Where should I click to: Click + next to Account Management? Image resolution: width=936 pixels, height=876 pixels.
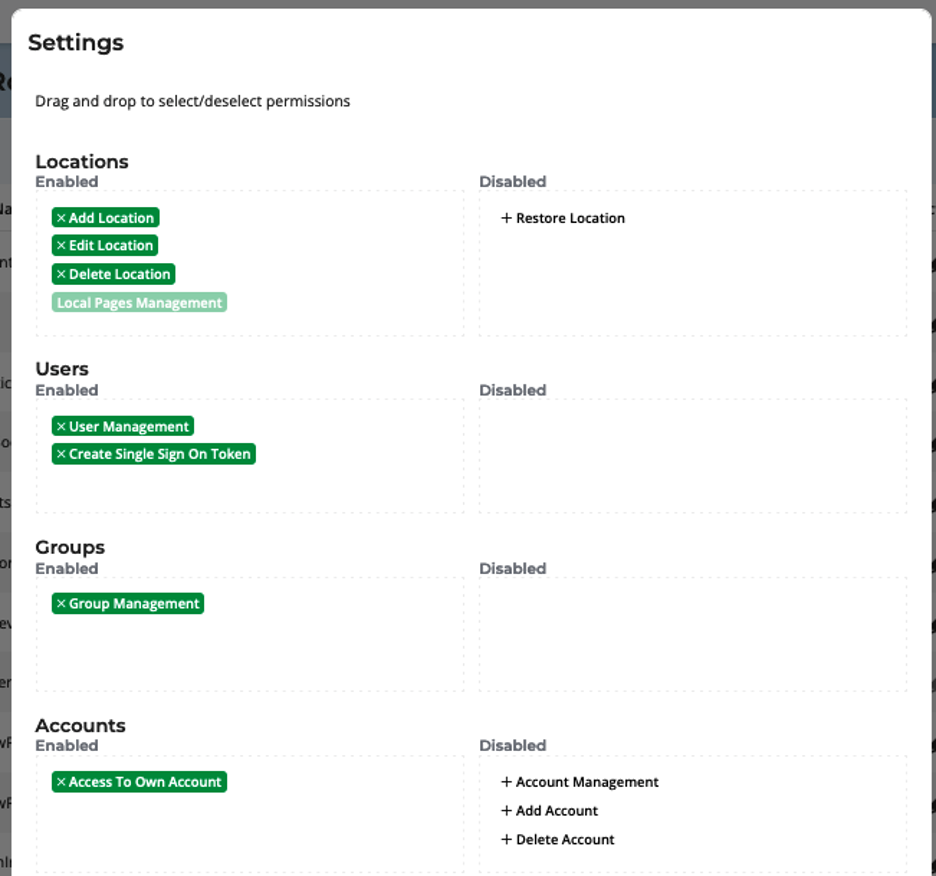[x=505, y=782]
